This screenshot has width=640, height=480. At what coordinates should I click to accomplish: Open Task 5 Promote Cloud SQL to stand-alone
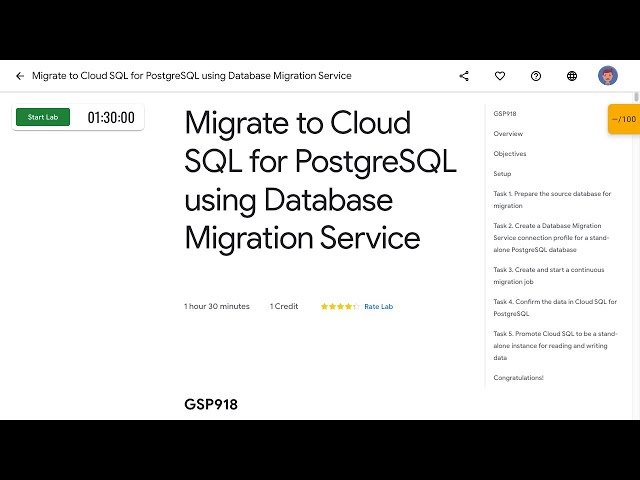pos(555,345)
